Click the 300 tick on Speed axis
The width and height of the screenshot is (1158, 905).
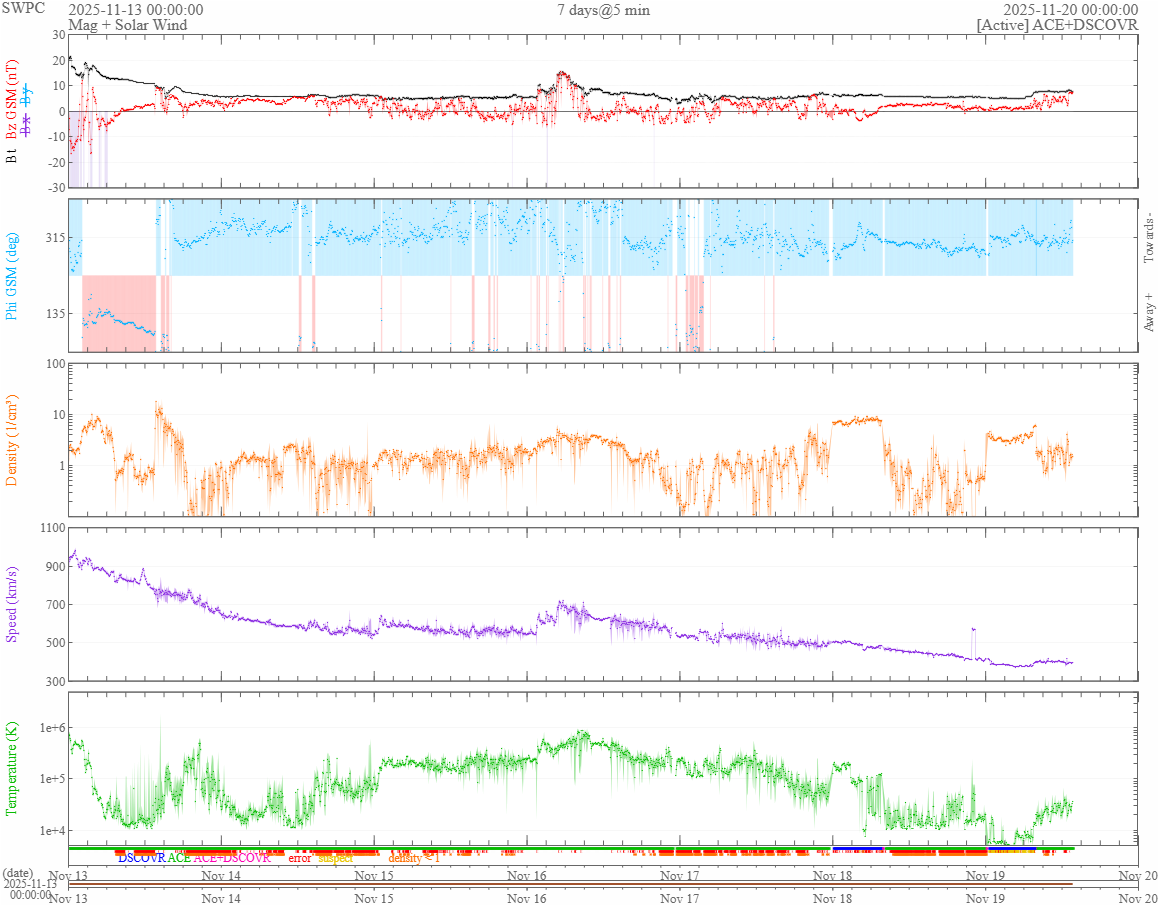point(57,681)
